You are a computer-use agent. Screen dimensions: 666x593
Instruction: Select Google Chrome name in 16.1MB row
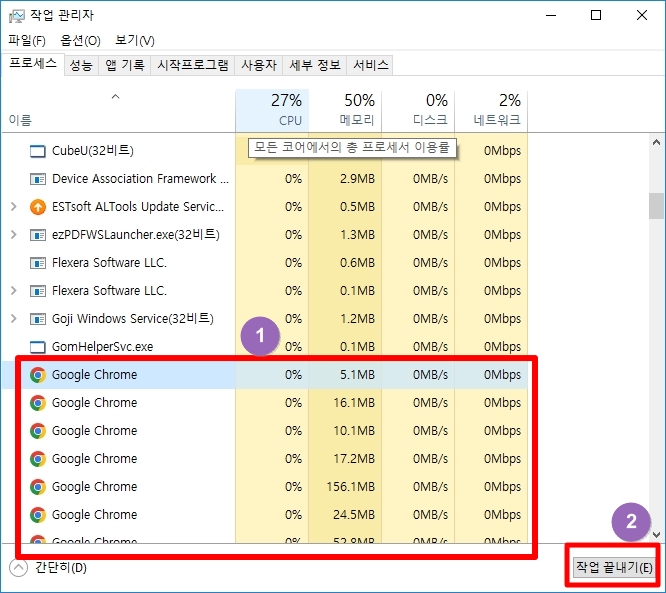(94, 403)
